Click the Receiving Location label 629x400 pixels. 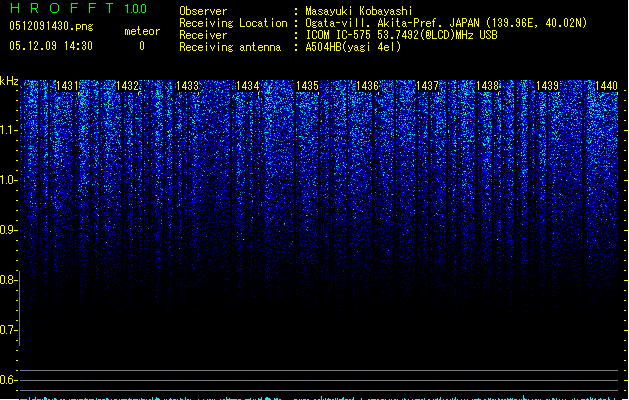(233, 23)
